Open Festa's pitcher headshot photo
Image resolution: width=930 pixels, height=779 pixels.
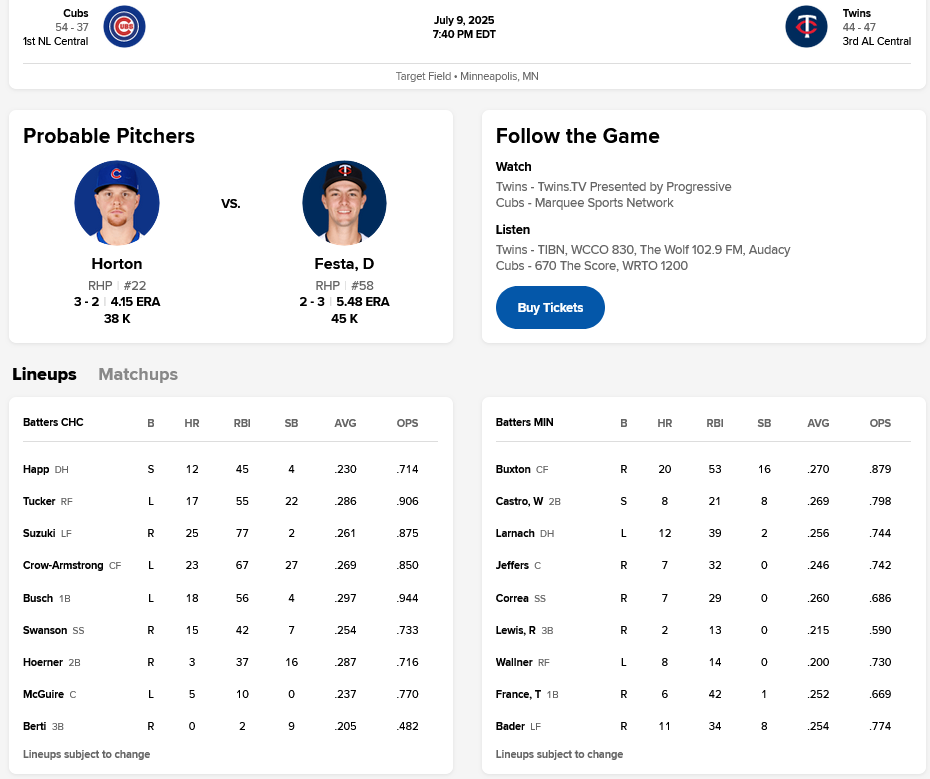[344, 203]
